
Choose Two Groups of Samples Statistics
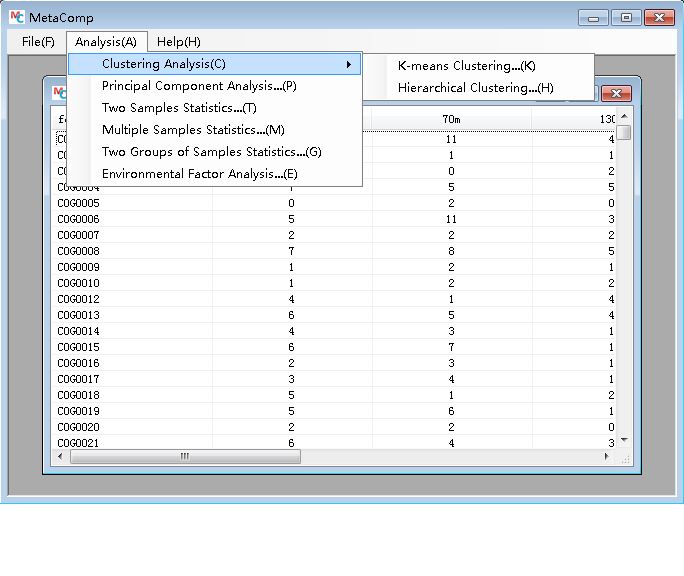coord(211,152)
